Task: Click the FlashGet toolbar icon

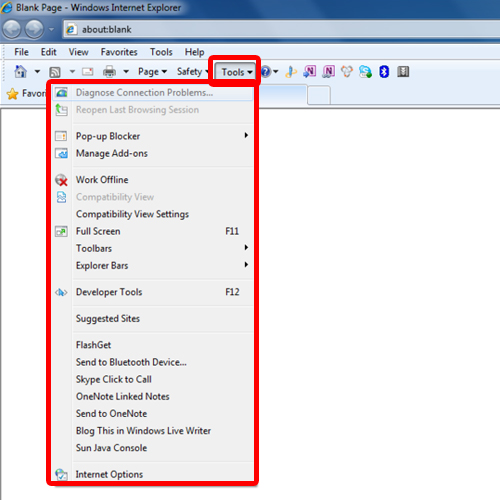Action: (x=291, y=71)
